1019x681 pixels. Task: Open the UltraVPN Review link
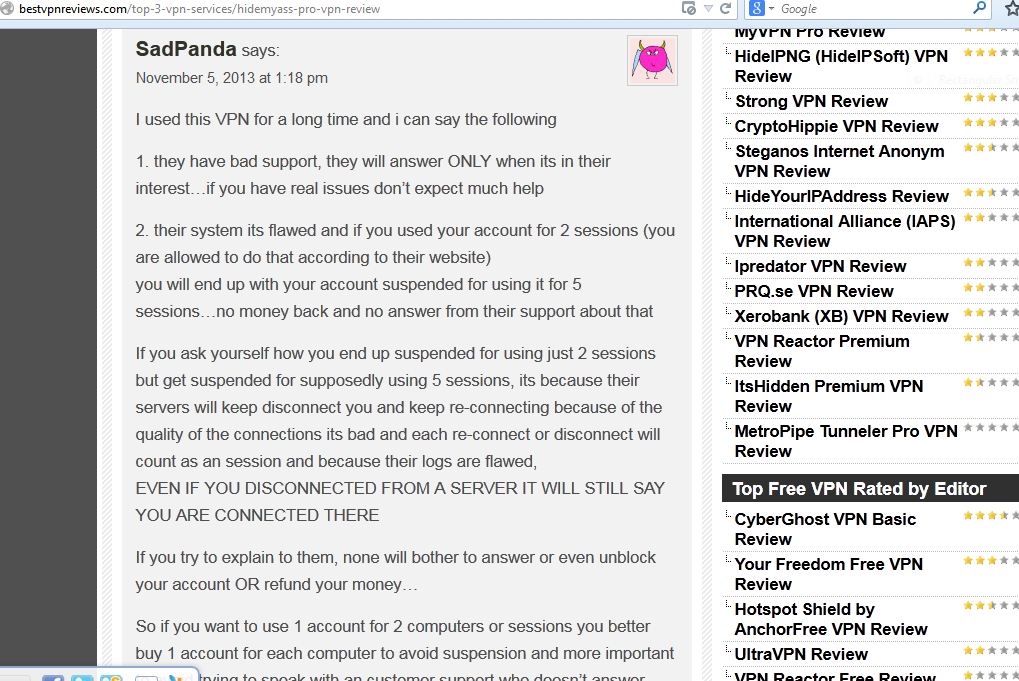801,654
